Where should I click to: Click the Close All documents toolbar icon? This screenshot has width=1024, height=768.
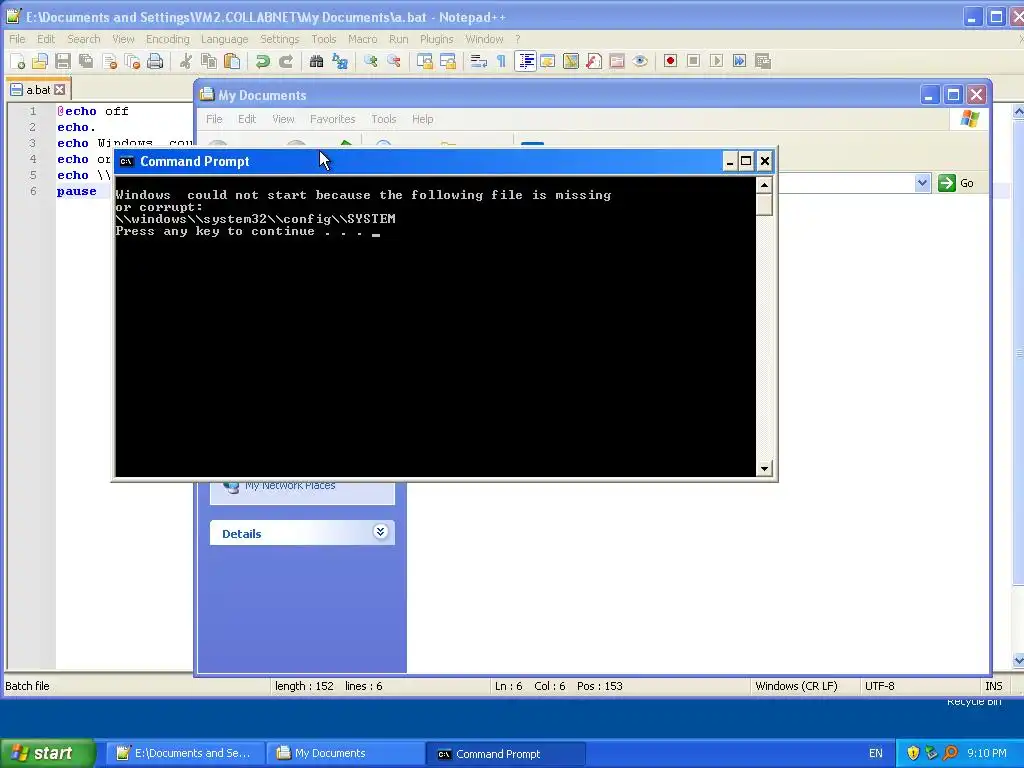(133, 61)
